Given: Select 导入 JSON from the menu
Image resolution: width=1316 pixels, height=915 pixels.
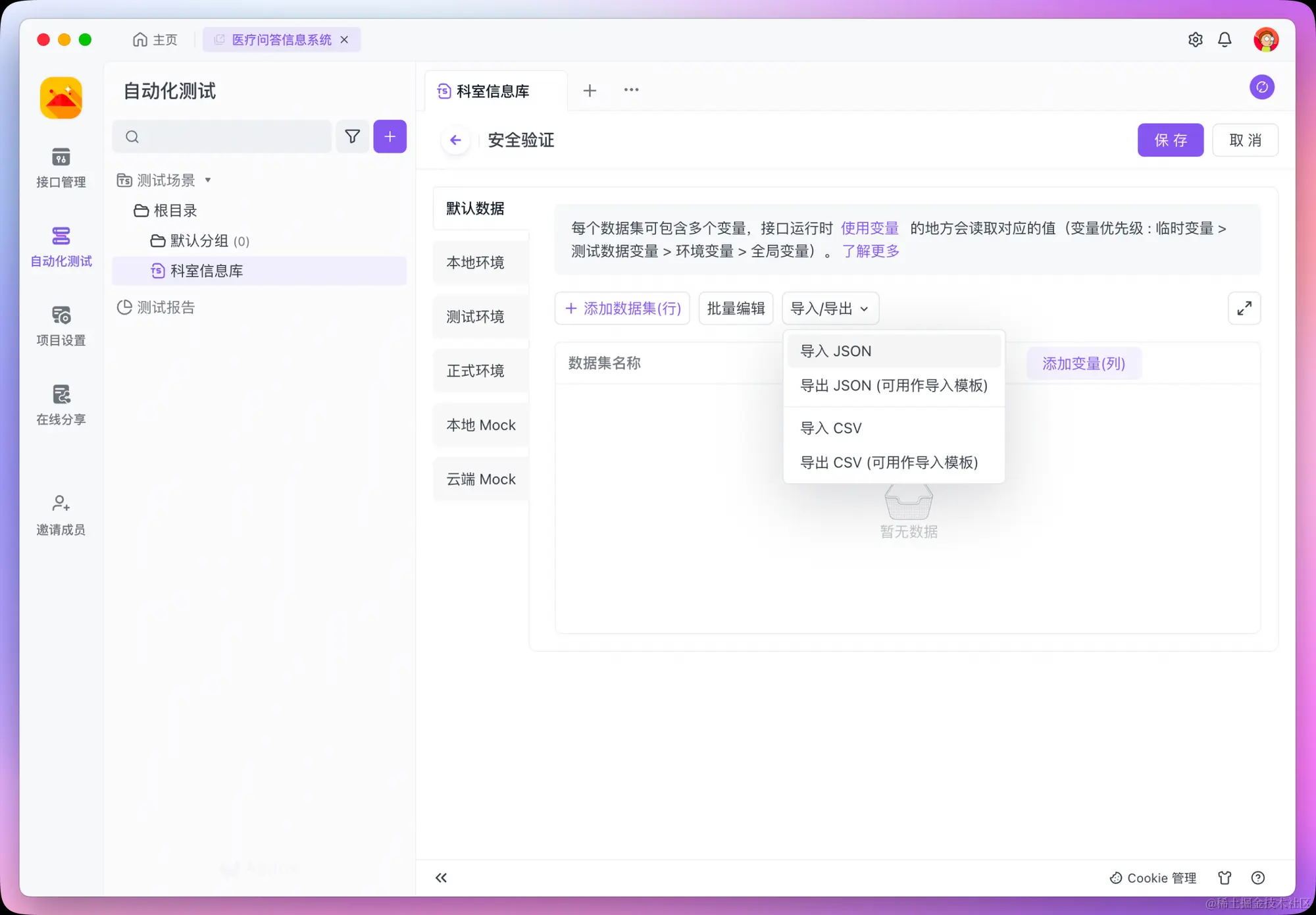Looking at the screenshot, I should (834, 351).
